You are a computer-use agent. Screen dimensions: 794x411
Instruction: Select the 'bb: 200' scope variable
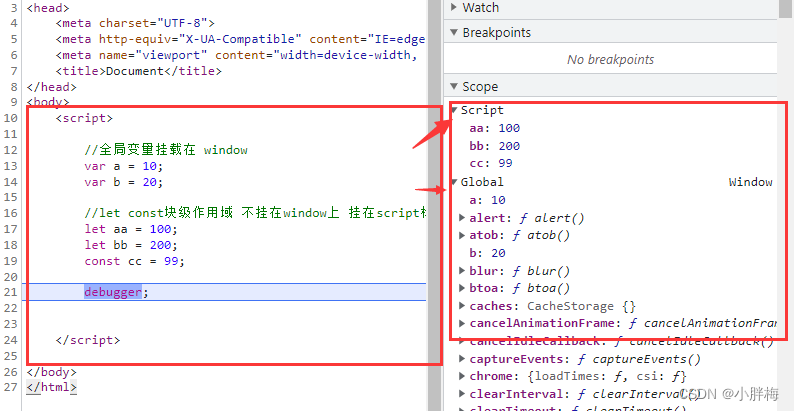coord(495,146)
